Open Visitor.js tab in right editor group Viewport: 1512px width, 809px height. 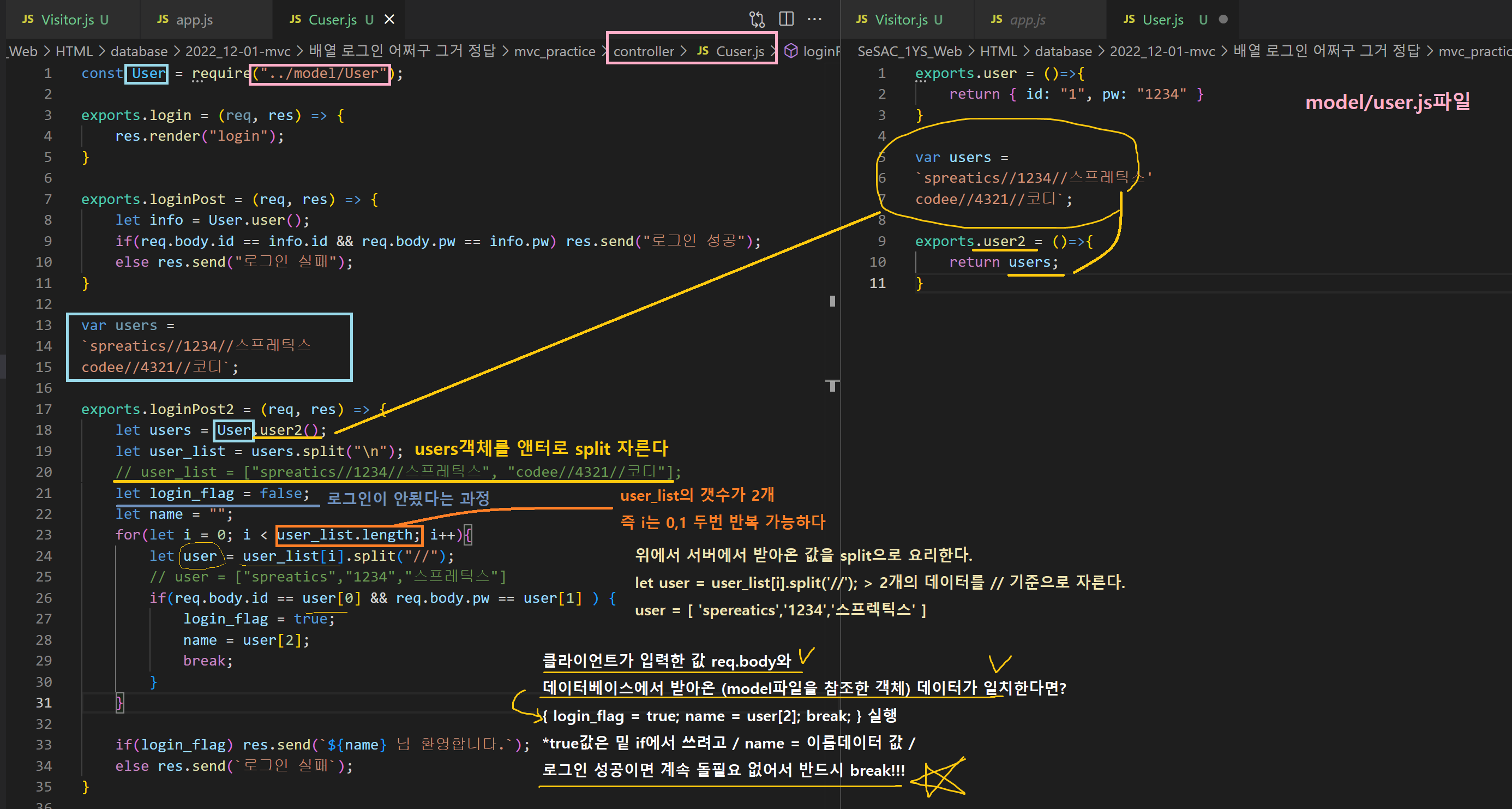[x=901, y=20]
